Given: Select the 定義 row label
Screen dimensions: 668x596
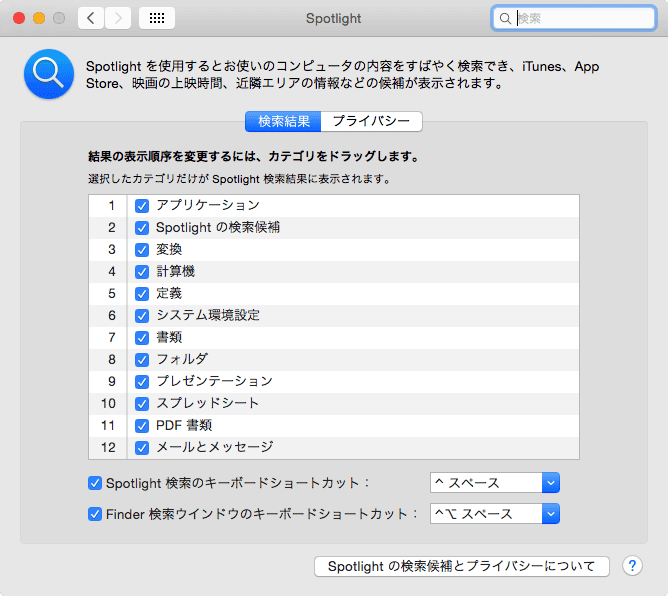Looking at the screenshot, I should 169,294.
